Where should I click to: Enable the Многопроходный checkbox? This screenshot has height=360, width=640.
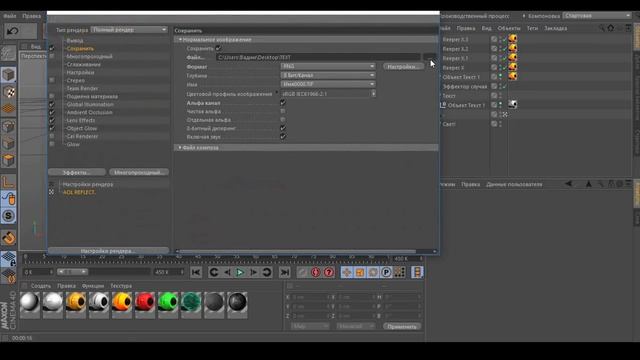tap(52, 56)
